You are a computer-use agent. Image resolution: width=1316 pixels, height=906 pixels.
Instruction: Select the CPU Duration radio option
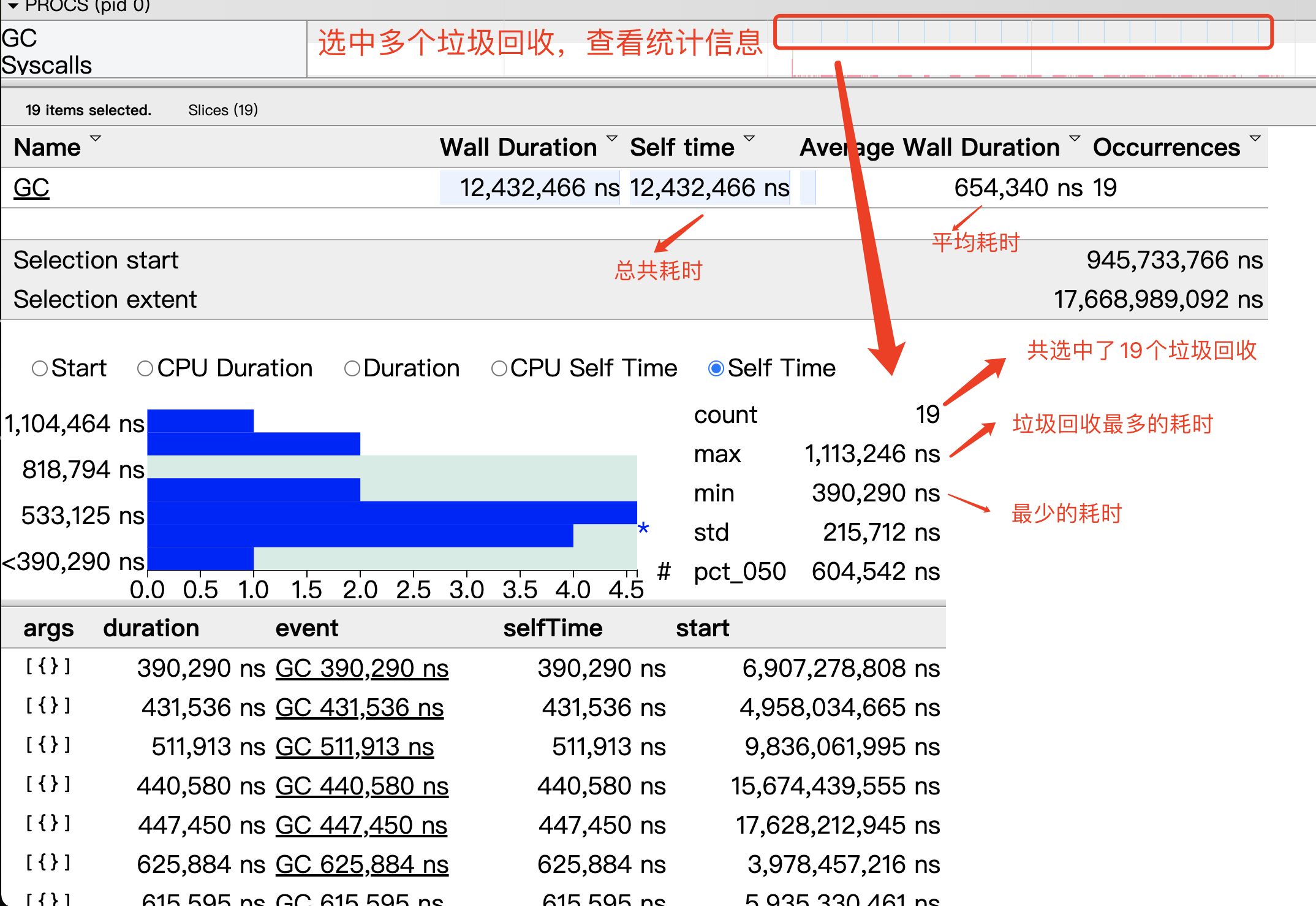pos(145,368)
